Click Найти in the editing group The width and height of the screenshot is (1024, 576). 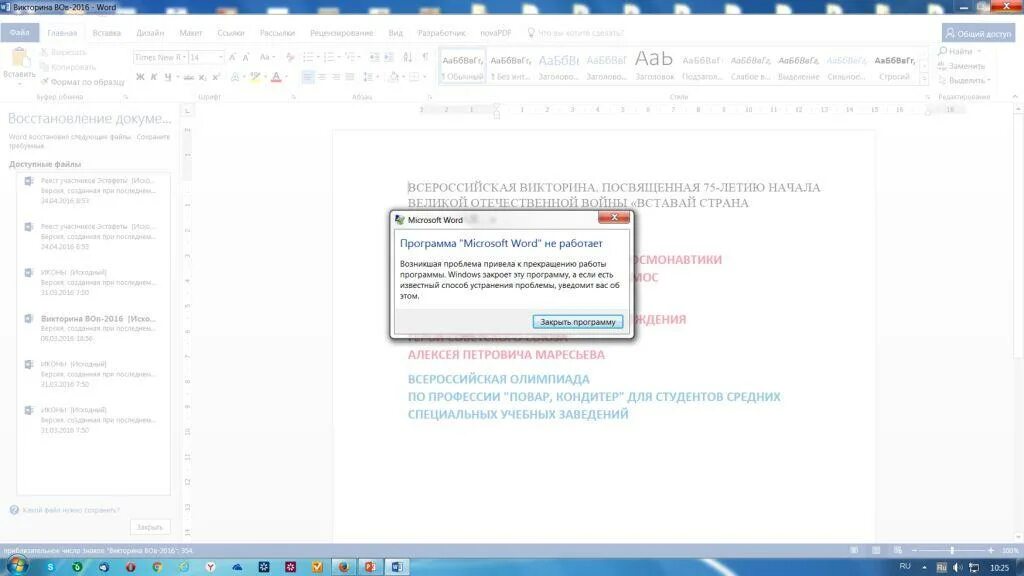[x=959, y=52]
